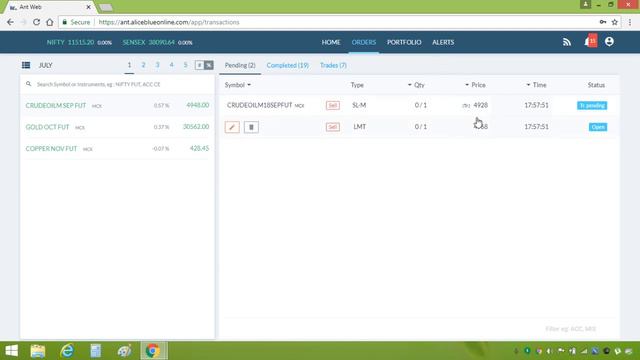
Task: Open notifications bell with red badge
Action: coord(590,41)
